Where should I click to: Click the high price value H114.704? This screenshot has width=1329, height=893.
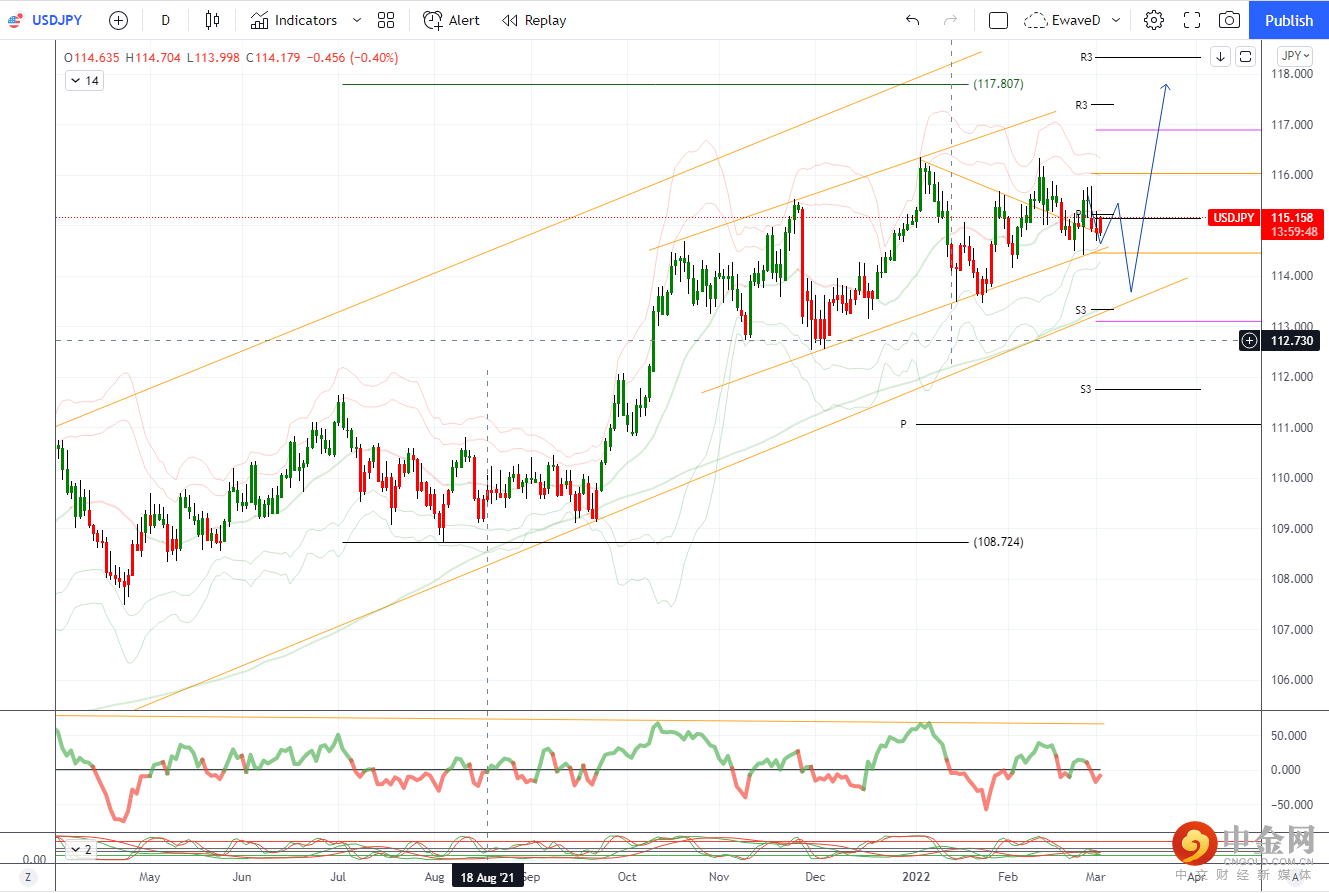click(x=153, y=58)
